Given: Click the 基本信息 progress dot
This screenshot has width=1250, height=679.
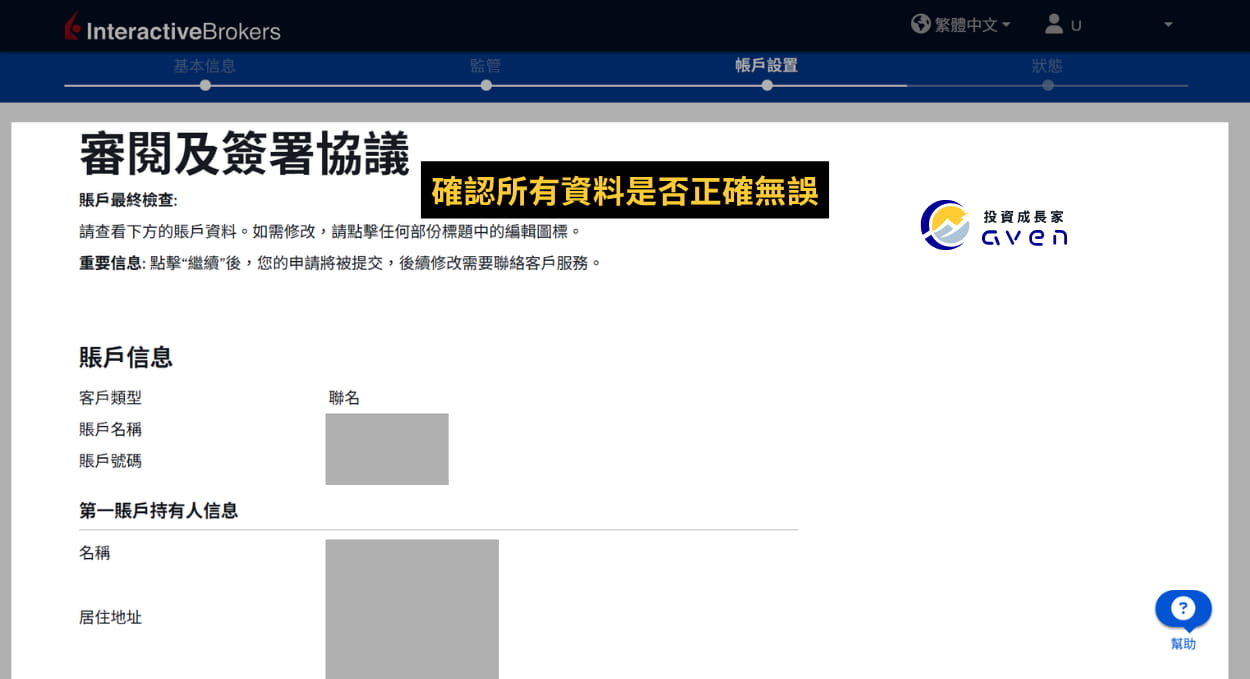Looking at the screenshot, I should [x=205, y=85].
